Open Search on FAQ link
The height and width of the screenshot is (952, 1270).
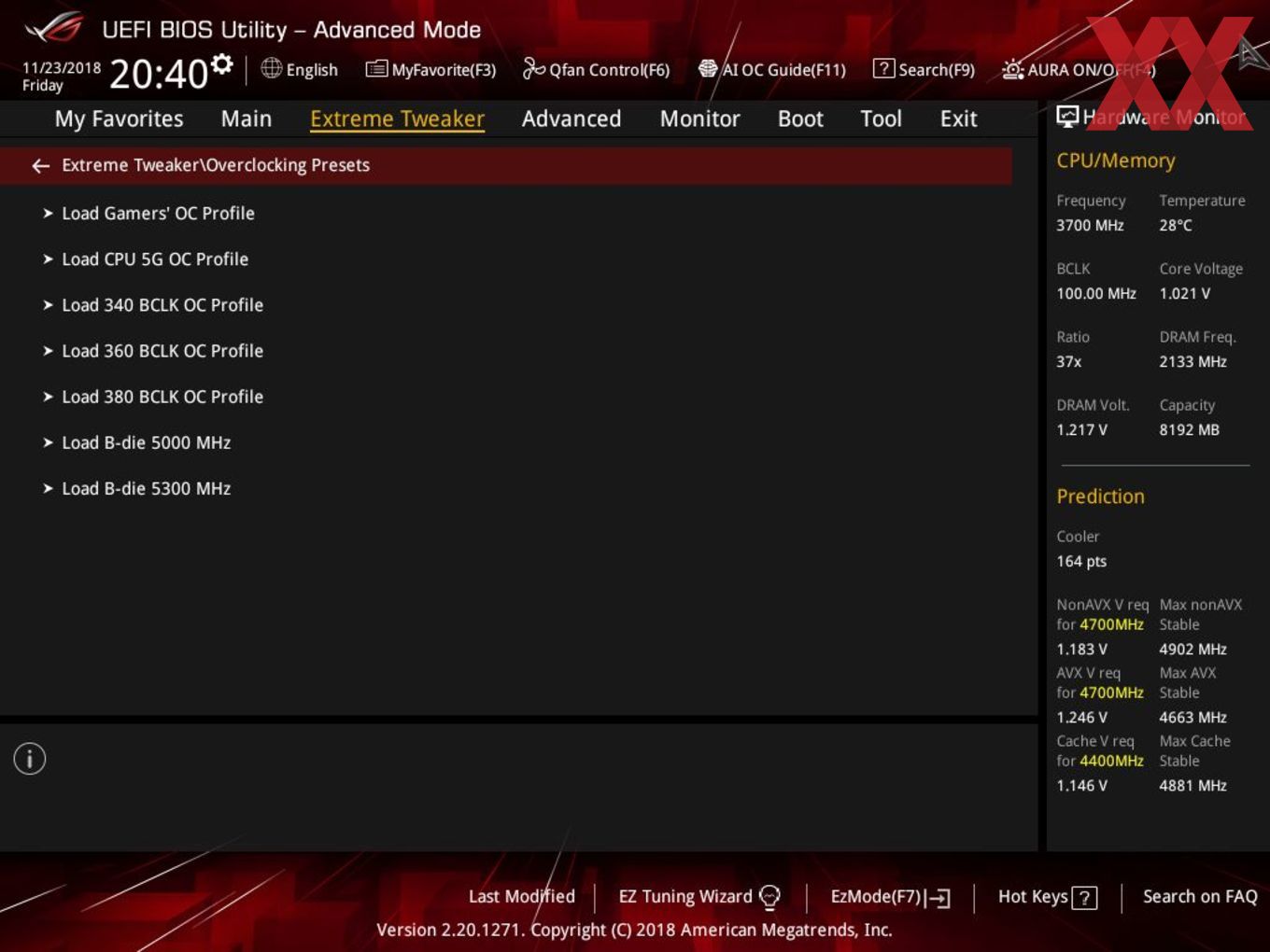1200,896
